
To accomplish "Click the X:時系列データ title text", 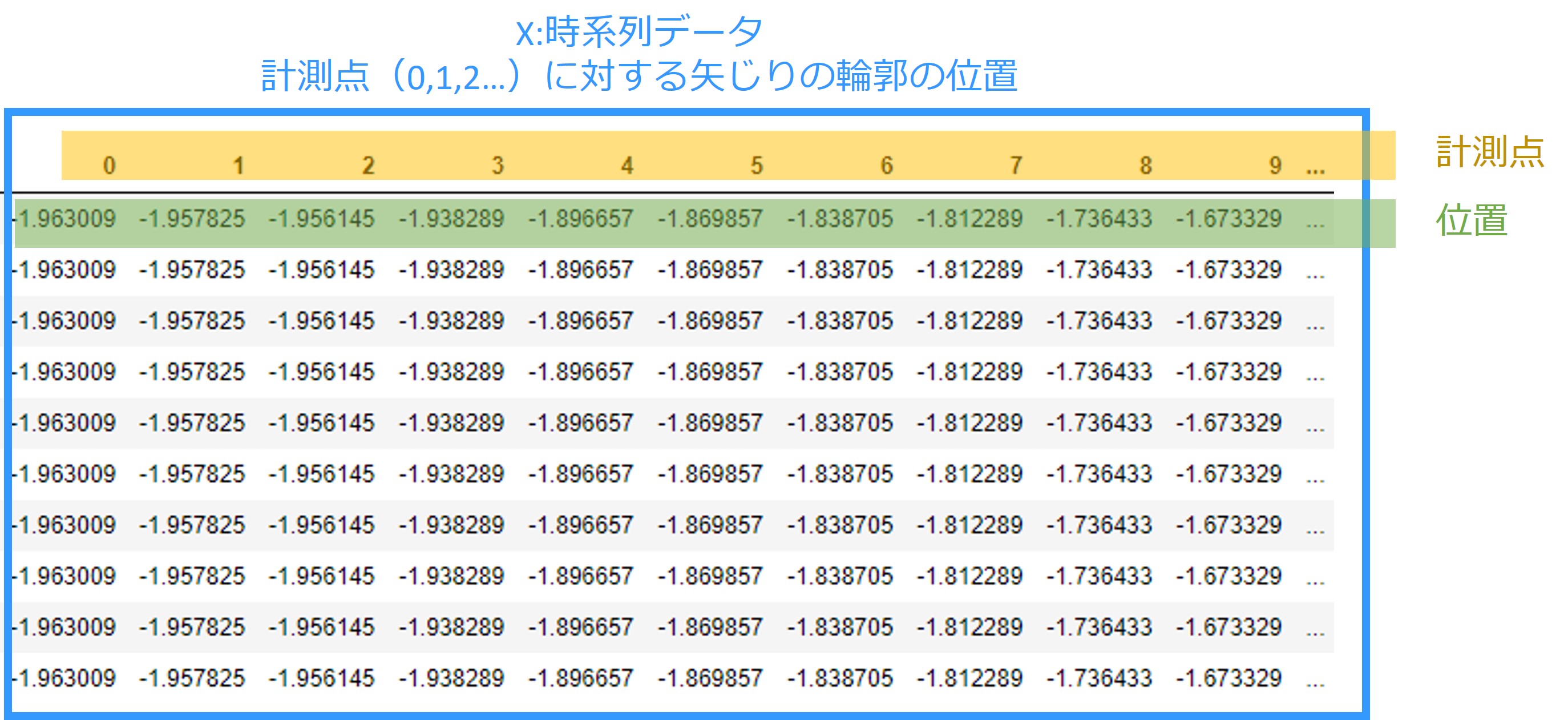I will click(639, 31).
